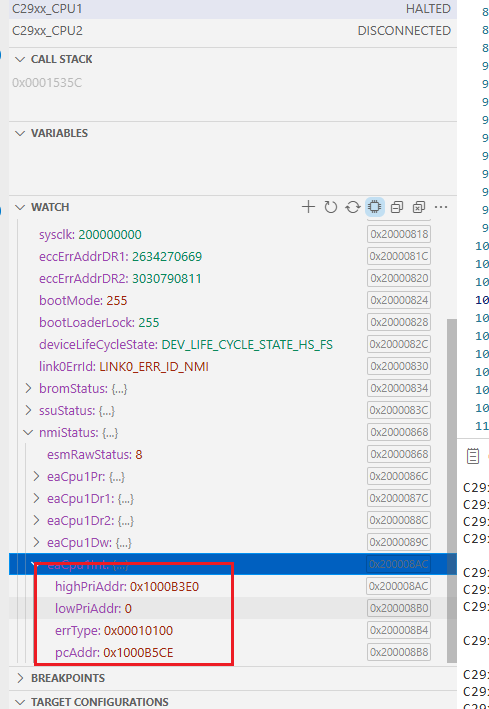Toggle the chip-shaped address display button
The width and height of the screenshot is (489, 709).
point(375,207)
